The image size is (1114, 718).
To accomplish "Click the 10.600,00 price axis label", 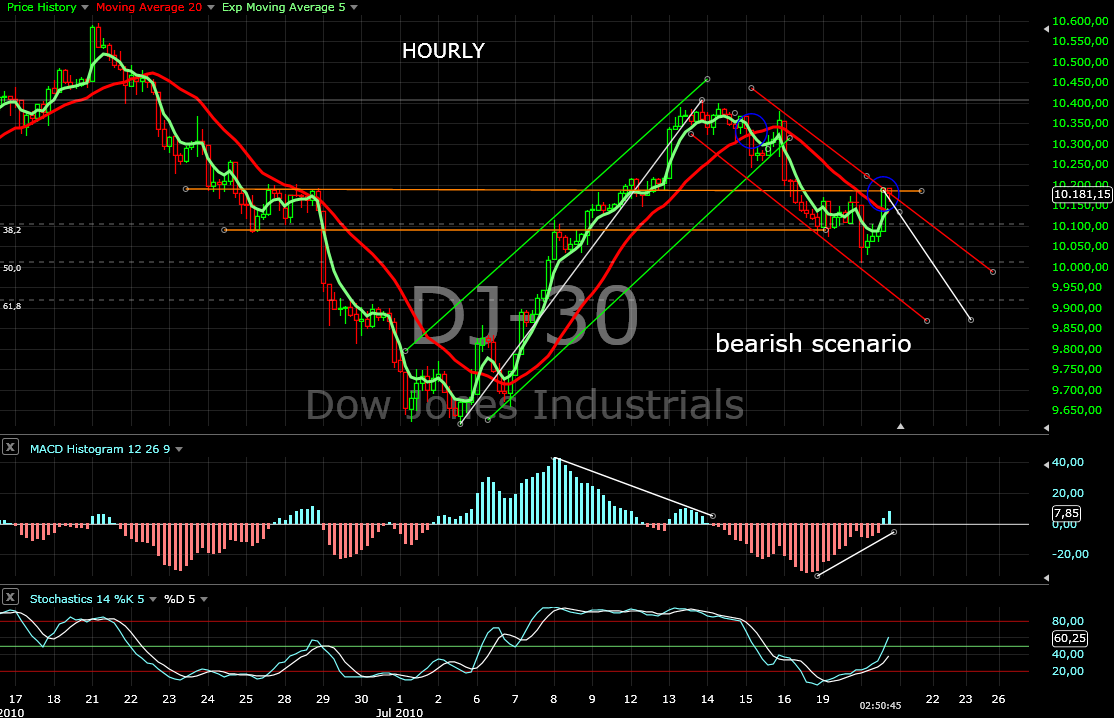I will pyautogui.click(x=1080, y=21).
